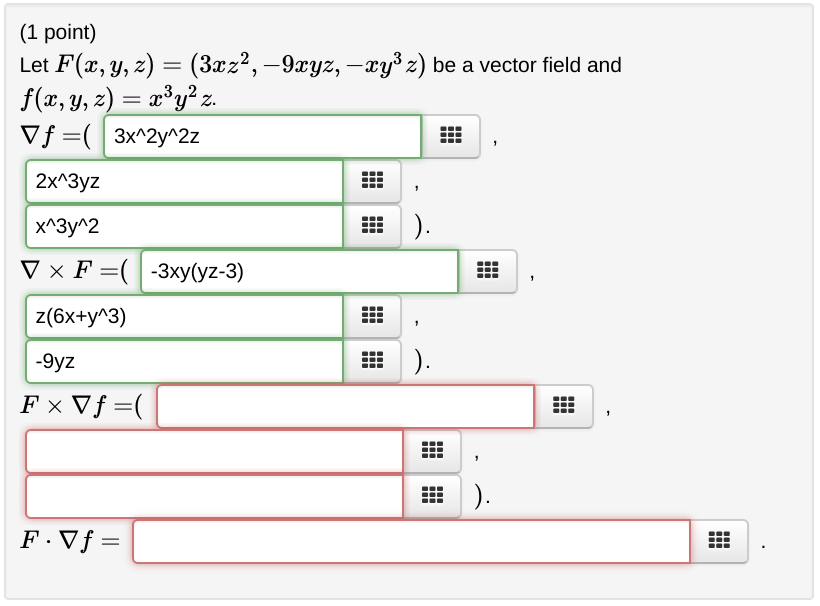Open the equation editor for -3xy(yz-3)
The image size is (820, 606).
pos(489,271)
